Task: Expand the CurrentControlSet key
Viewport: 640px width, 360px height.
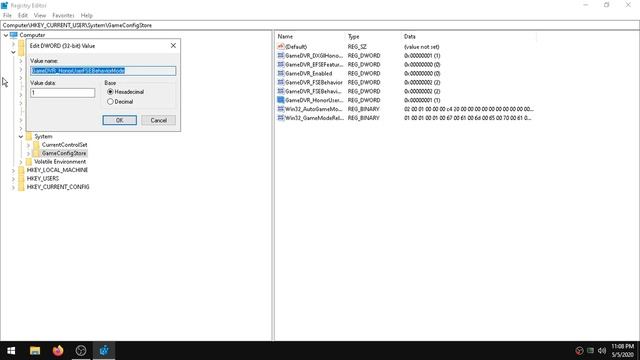Action: point(28,145)
